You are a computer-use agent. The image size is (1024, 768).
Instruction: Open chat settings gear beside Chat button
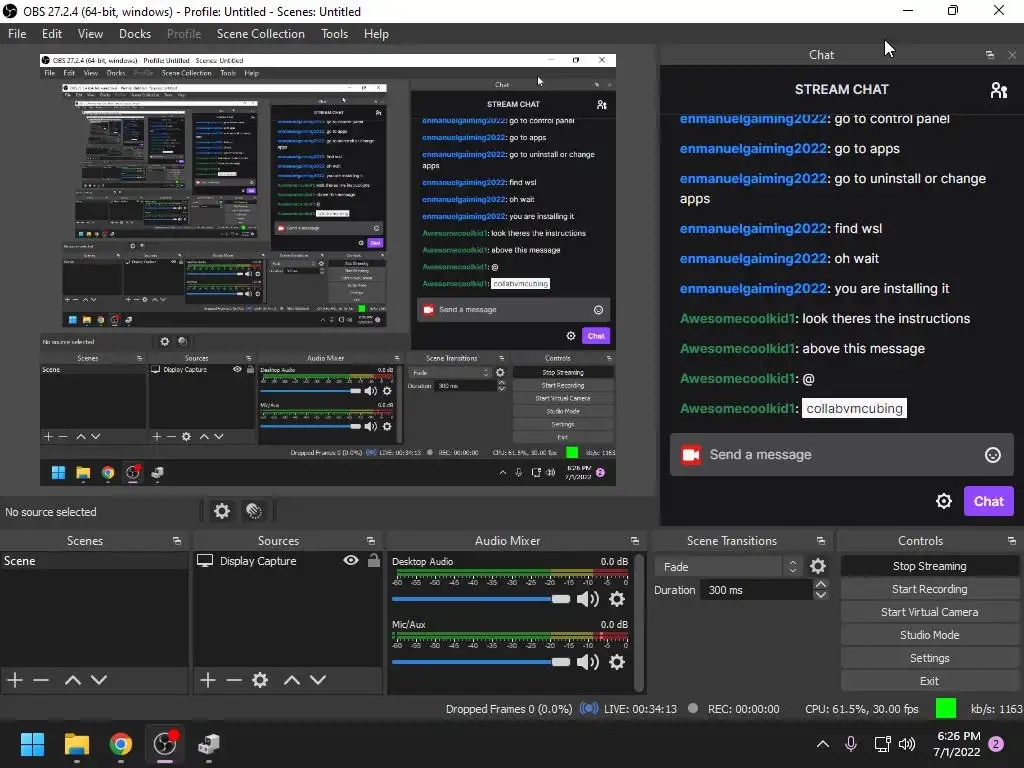tap(944, 501)
